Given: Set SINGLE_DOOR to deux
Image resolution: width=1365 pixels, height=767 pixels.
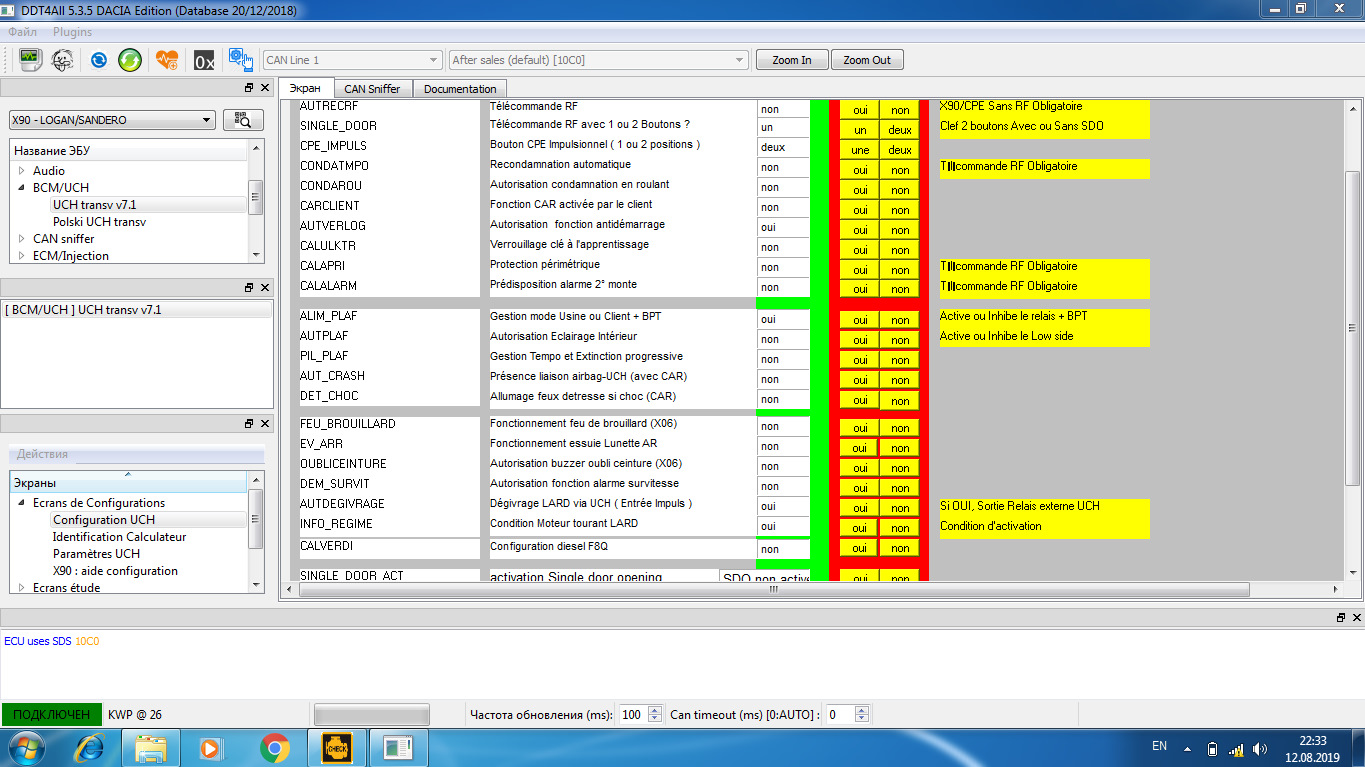Looking at the screenshot, I should point(900,130).
